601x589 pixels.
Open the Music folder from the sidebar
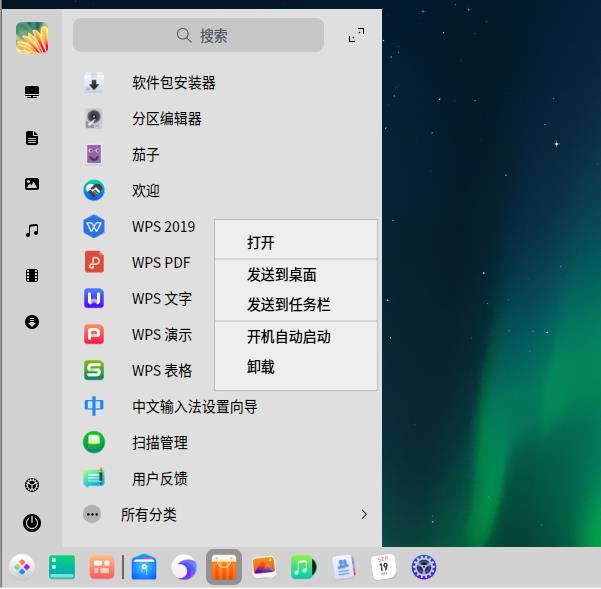pyautogui.click(x=32, y=230)
